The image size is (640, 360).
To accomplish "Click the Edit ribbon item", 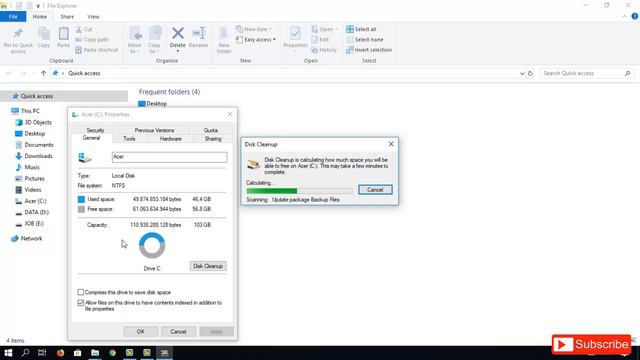I will pyautogui.click(x=320, y=40).
